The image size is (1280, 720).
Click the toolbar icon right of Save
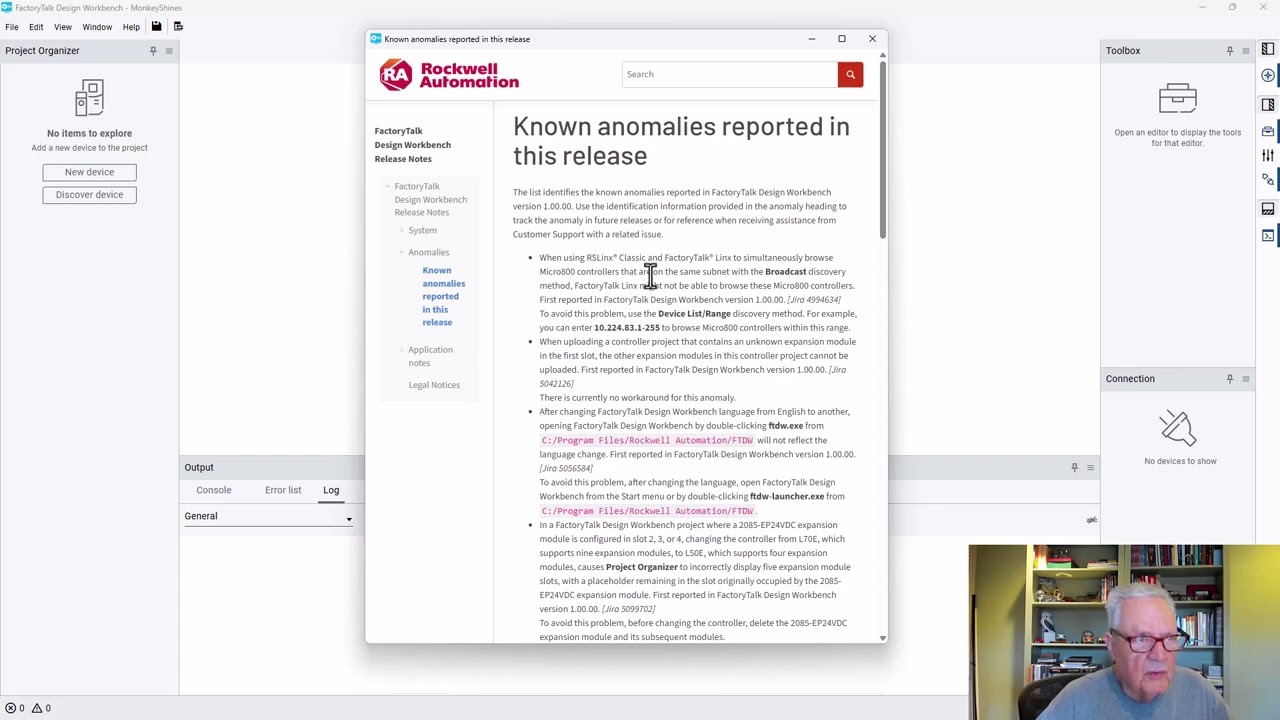click(179, 27)
